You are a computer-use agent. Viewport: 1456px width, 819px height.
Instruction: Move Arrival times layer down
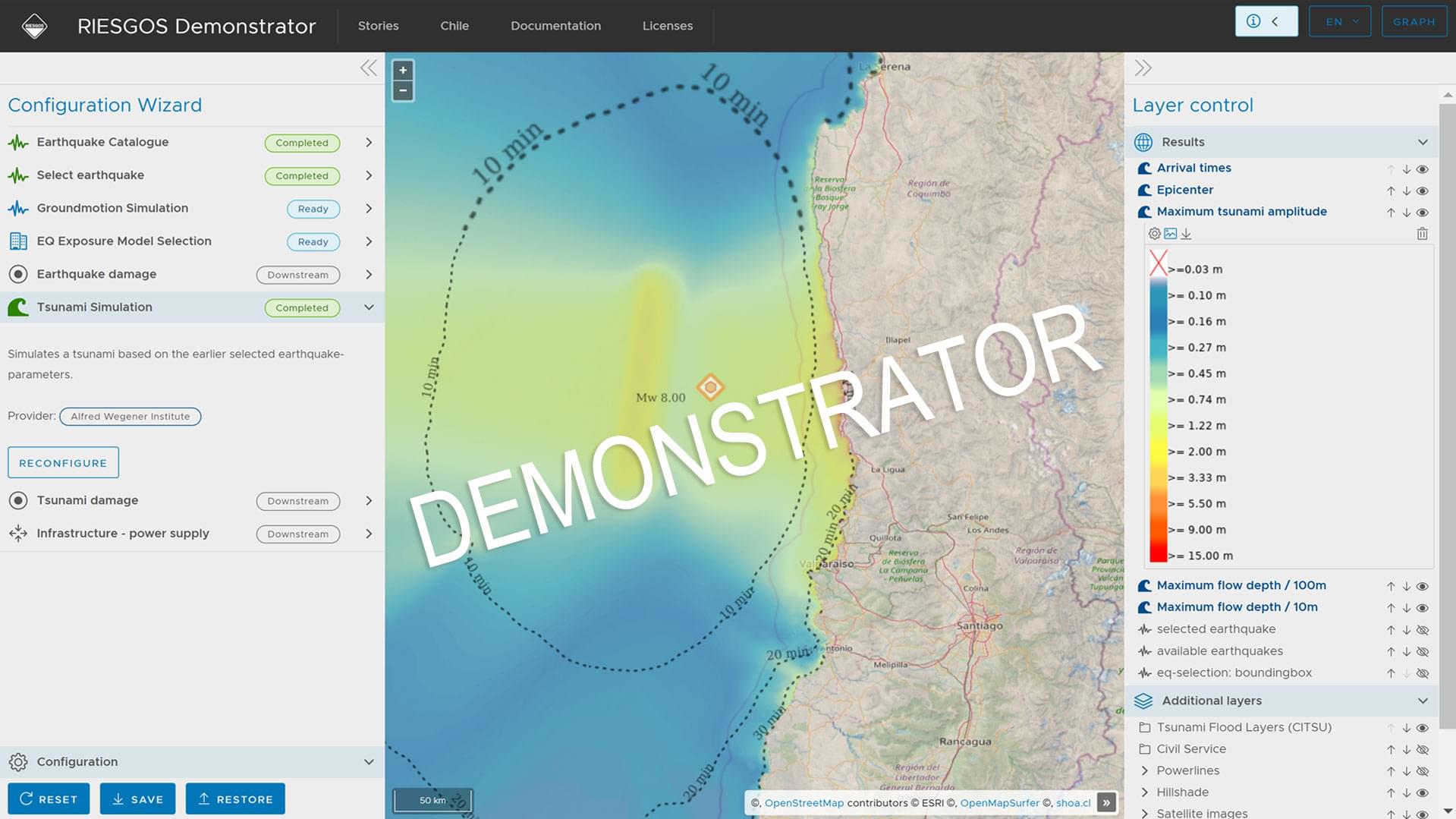coord(1407,169)
